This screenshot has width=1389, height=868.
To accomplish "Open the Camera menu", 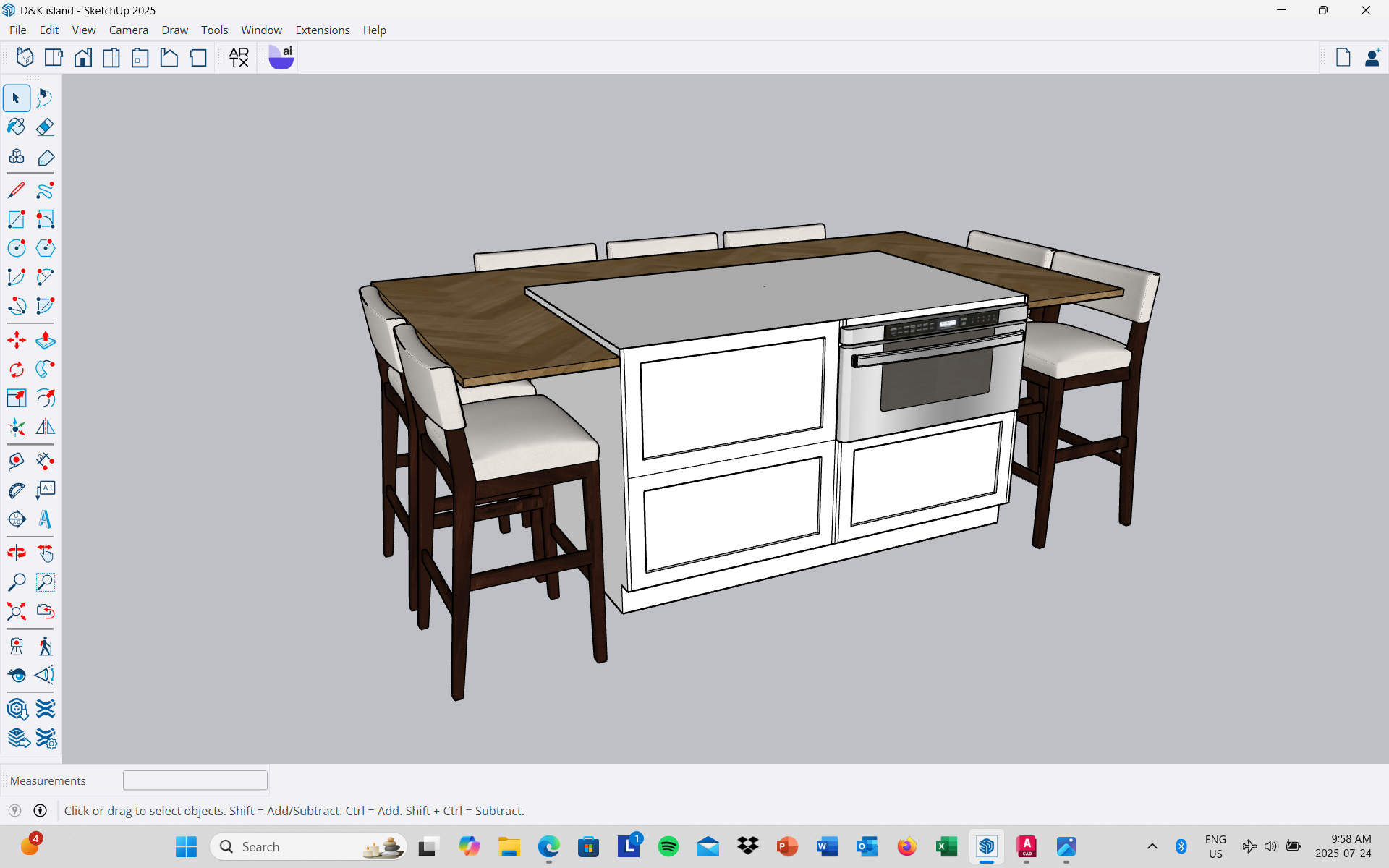I will point(128,30).
